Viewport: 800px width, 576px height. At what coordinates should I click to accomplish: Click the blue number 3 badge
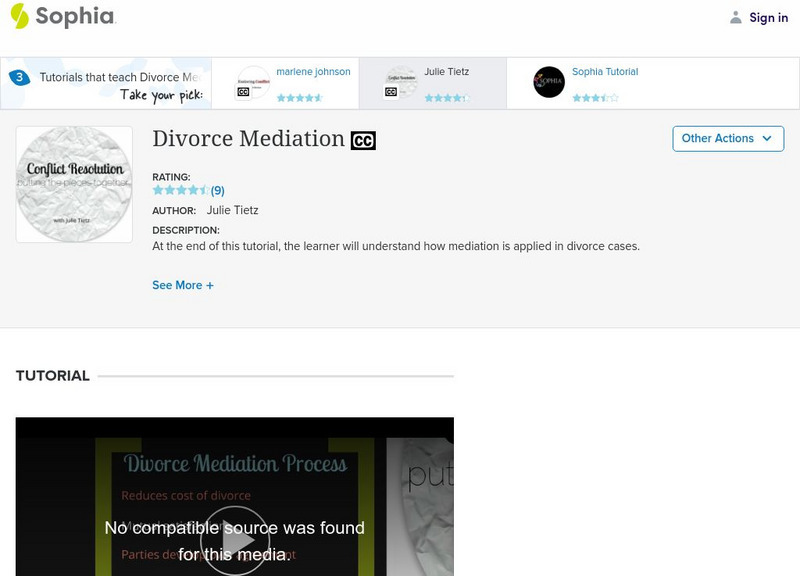point(19,78)
